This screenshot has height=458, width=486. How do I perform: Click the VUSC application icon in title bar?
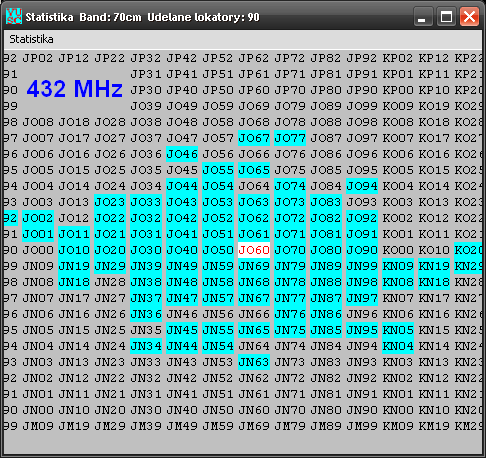coord(14,16)
